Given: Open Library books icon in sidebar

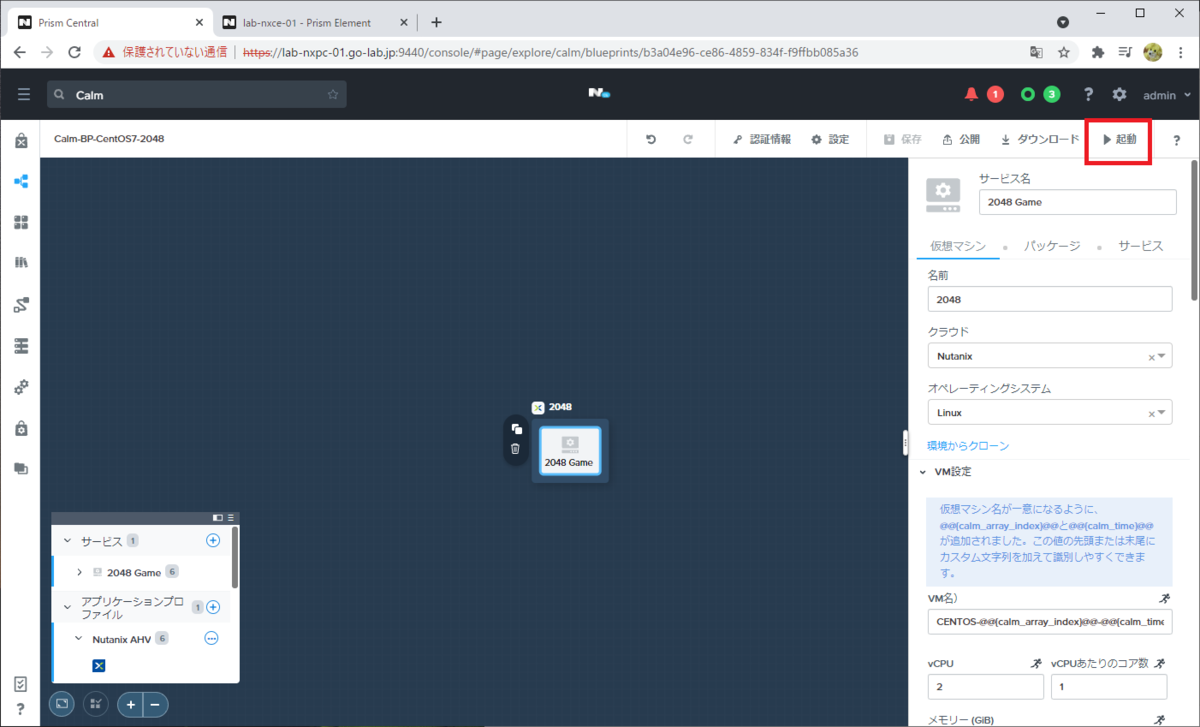Looking at the screenshot, I should (x=21, y=263).
